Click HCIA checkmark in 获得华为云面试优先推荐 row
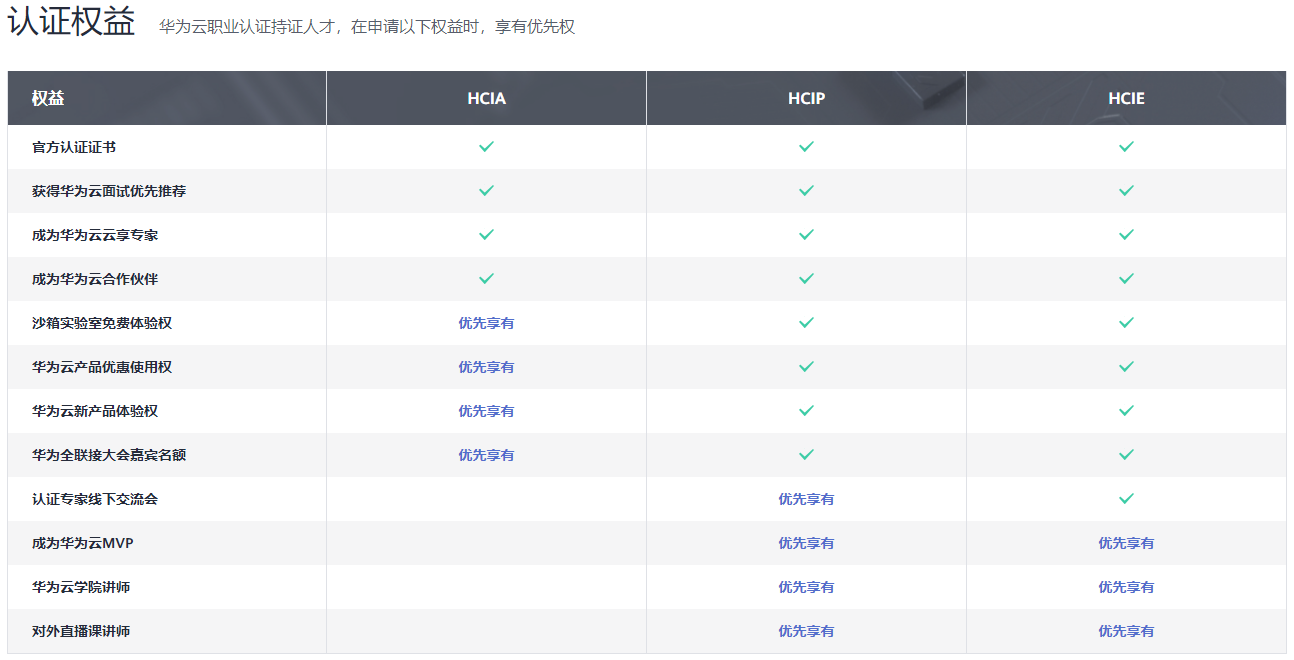This screenshot has width=1294, height=660. click(486, 190)
